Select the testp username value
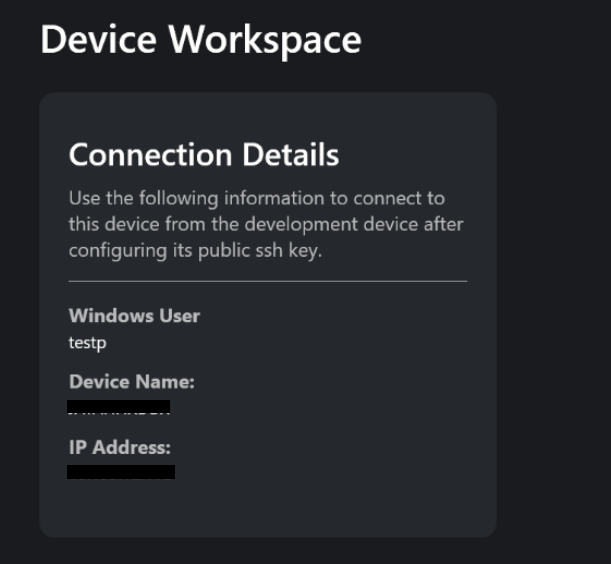This screenshot has width=611, height=564. 87,343
